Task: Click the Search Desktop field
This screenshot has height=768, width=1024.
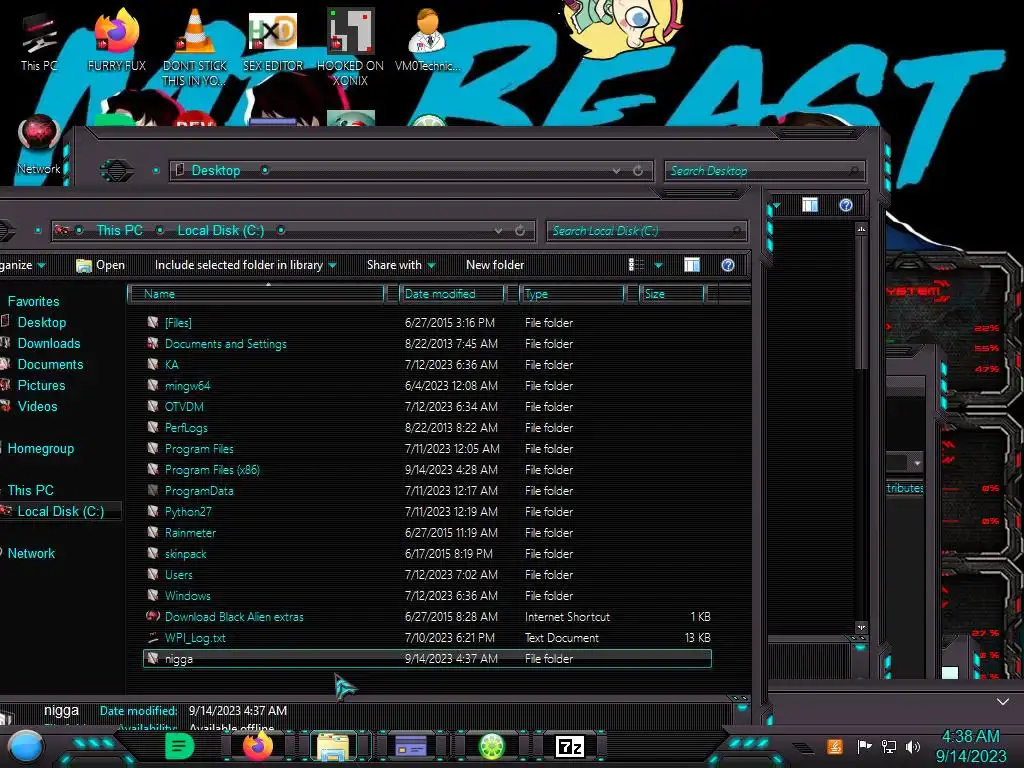Action: pos(765,170)
